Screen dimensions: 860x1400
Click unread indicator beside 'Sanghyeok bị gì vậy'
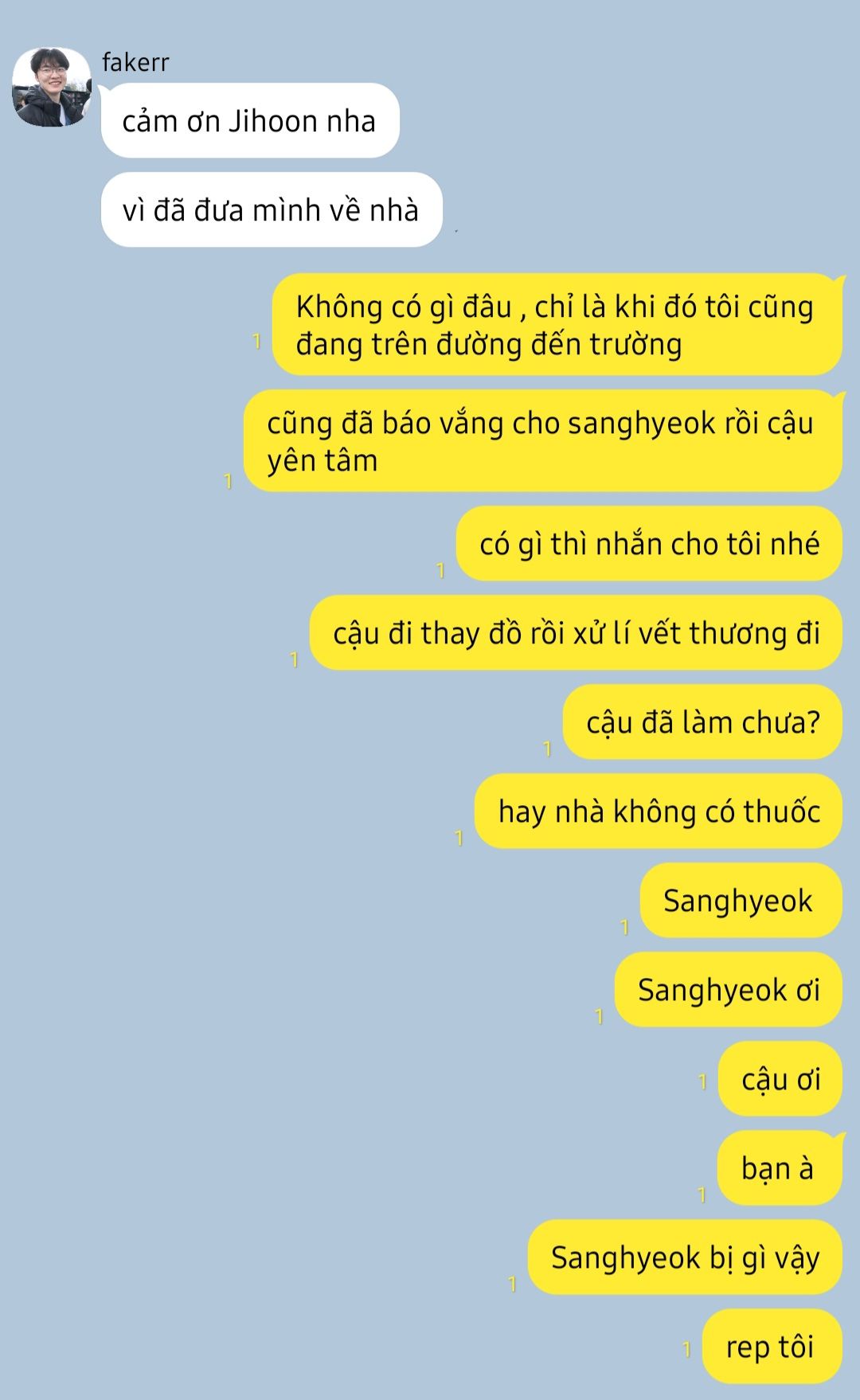[x=512, y=1284]
